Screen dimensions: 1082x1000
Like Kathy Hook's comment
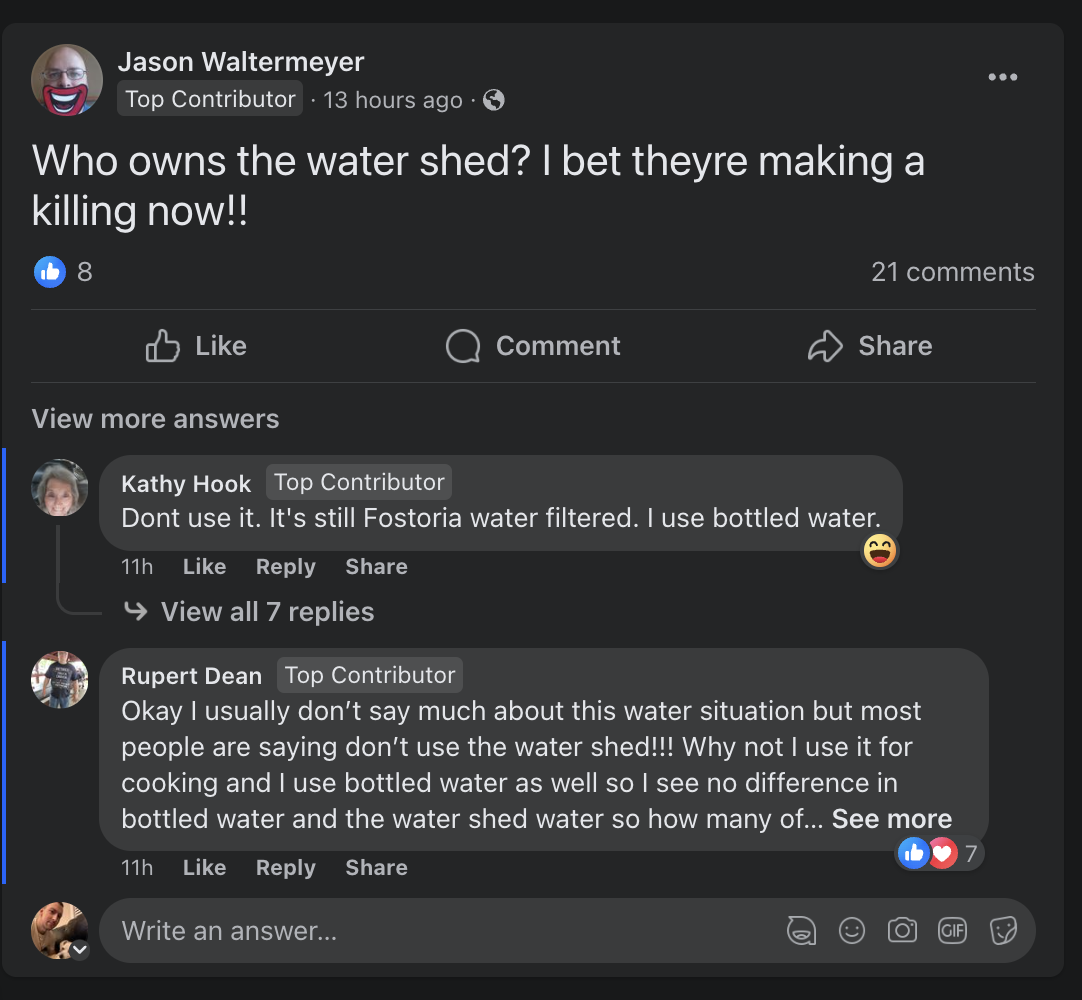204,567
